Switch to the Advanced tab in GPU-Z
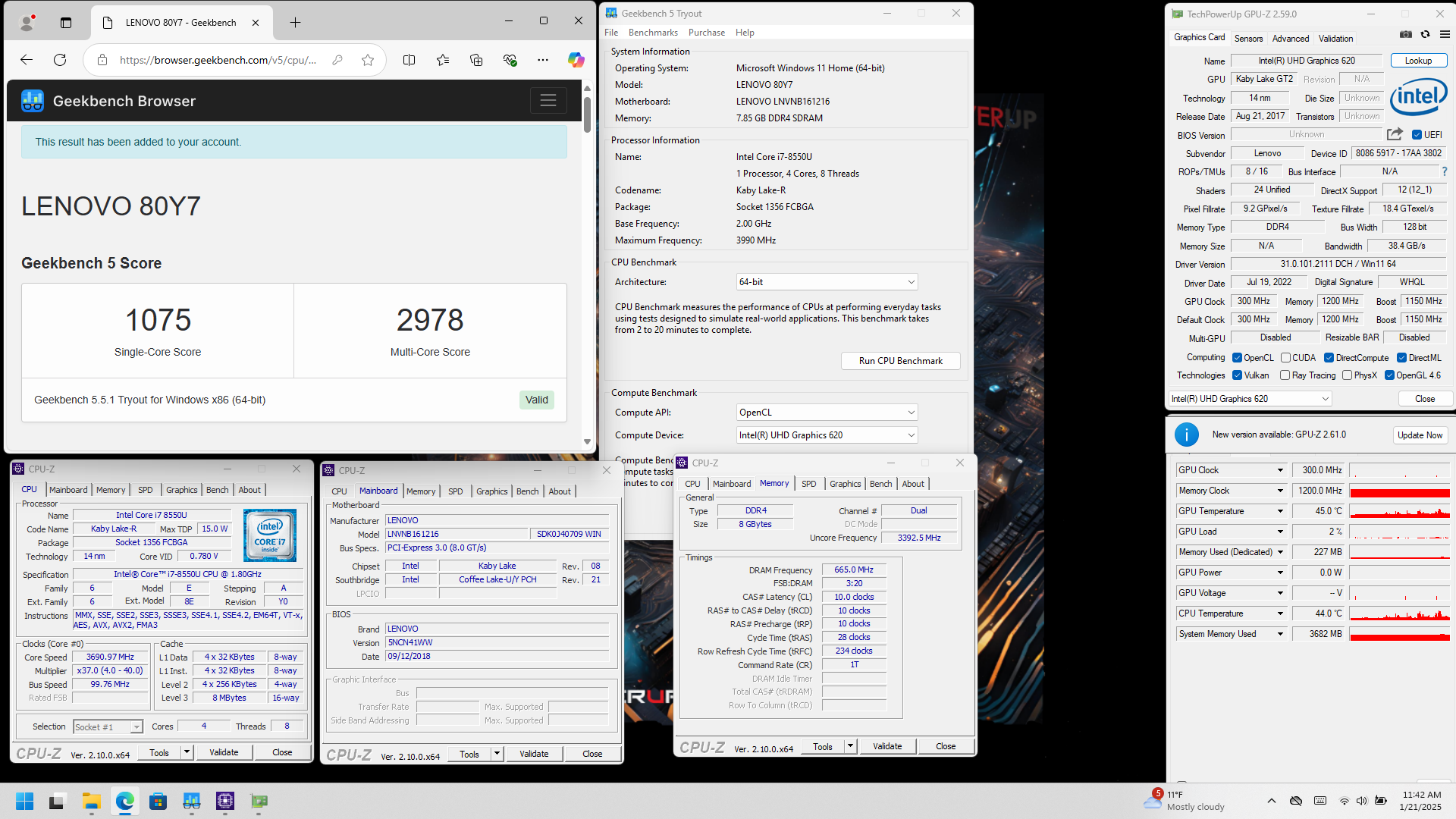The image size is (1456, 819). [1291, 38]
